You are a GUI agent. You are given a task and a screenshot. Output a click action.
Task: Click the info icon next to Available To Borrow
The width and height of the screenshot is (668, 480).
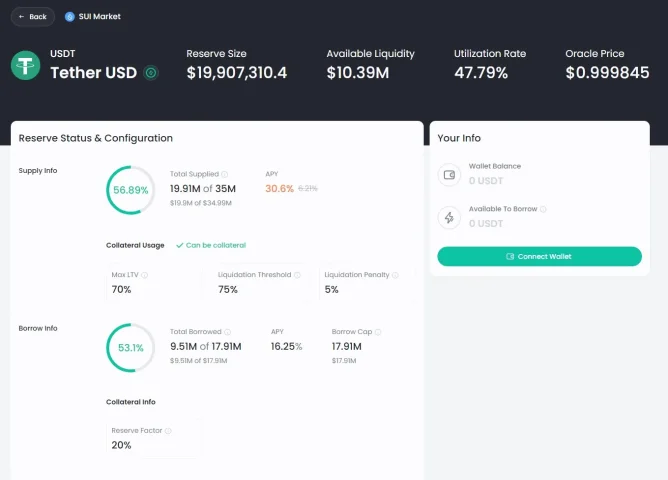pyautogui.click(x=543, y=209)
